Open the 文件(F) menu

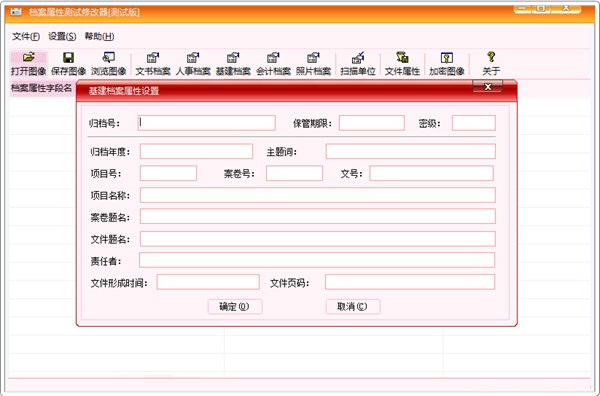(x=26, y=36)
